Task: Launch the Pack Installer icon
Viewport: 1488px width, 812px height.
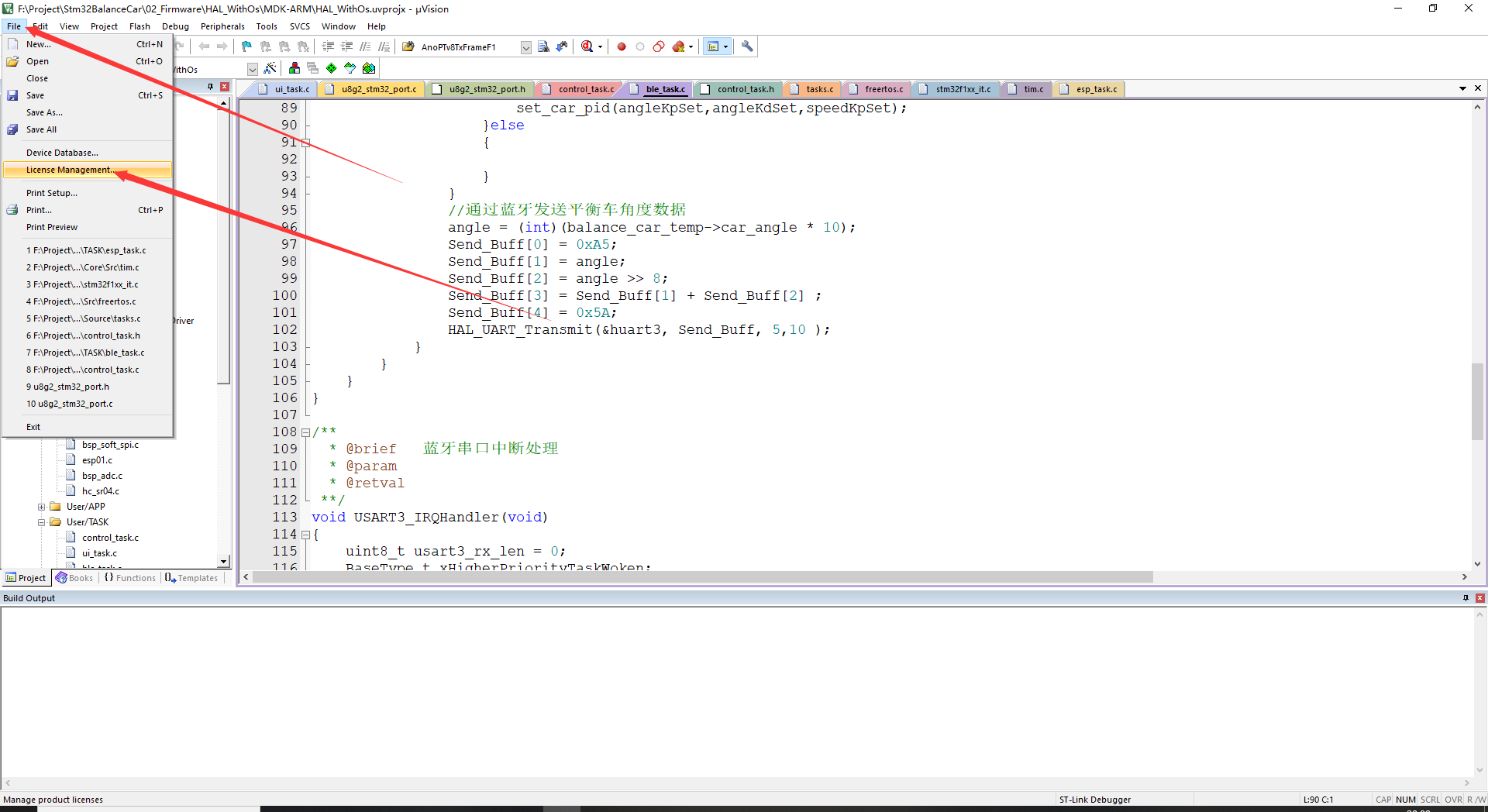Action: (x=369, y=68)
